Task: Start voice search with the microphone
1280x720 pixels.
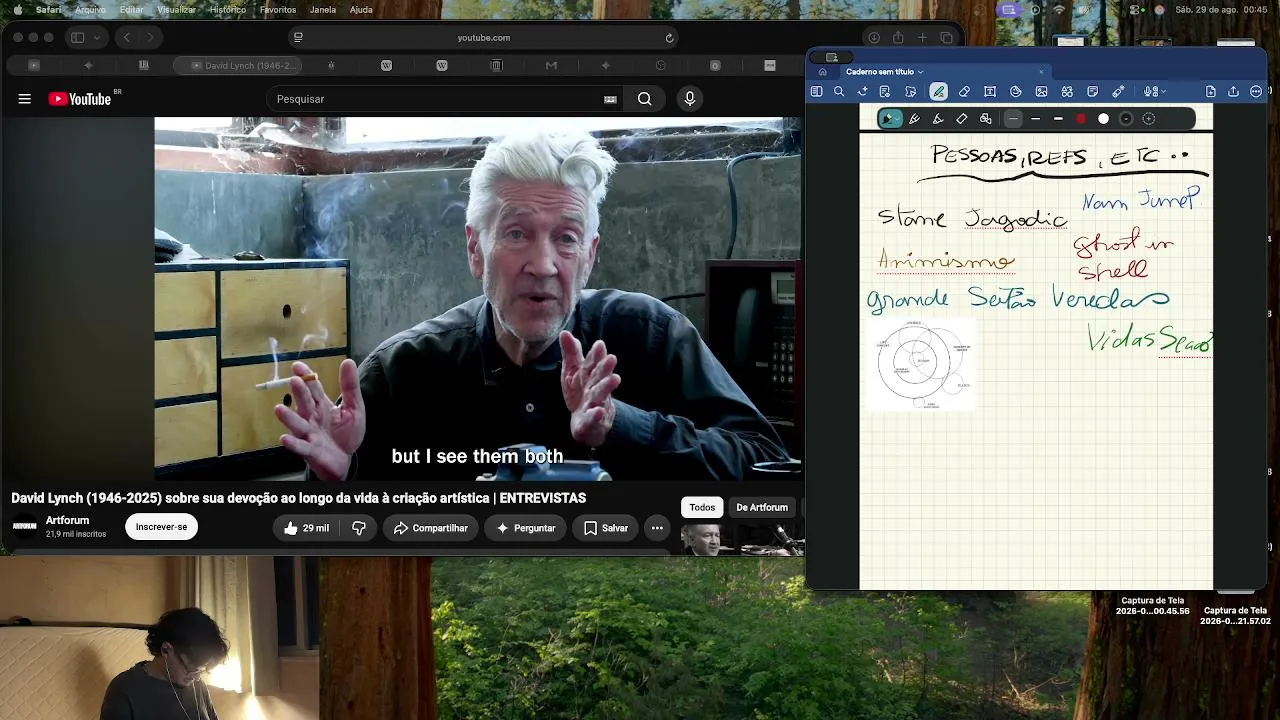Action: 689,99
